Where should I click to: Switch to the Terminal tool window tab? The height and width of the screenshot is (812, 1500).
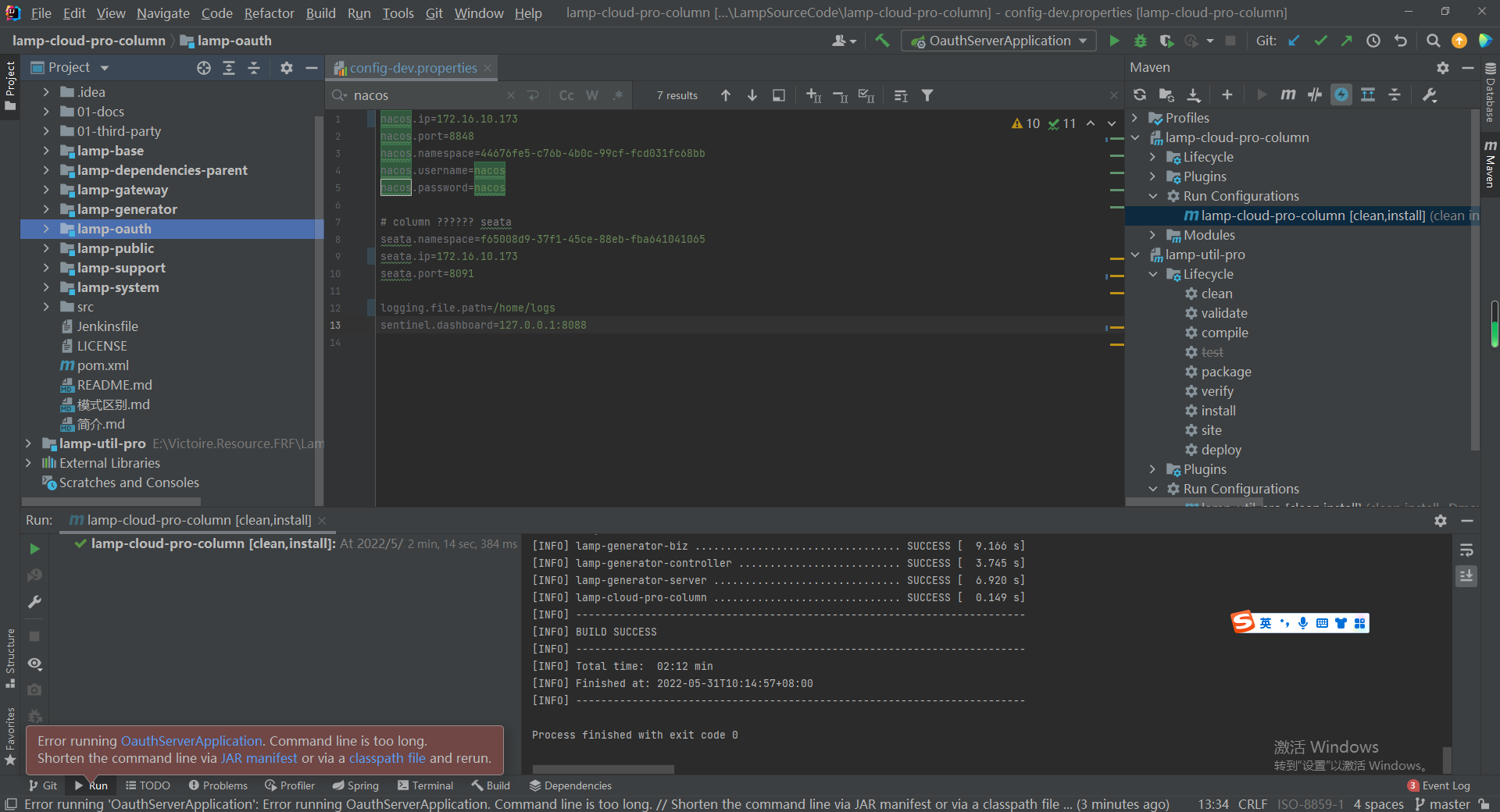click(431, 785)
